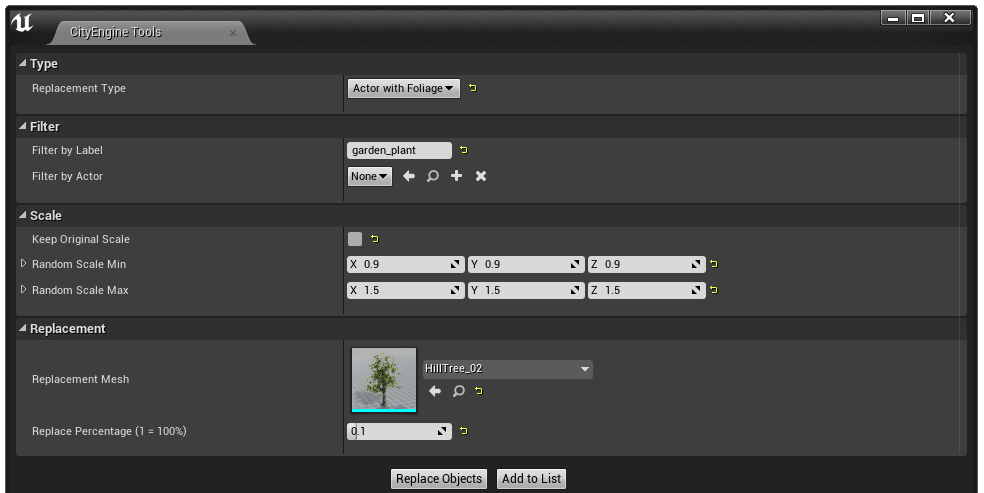984x493 pixels.
Task: Add new actor plus icon in Filter by Actor
Action: [x=456, y=176]
